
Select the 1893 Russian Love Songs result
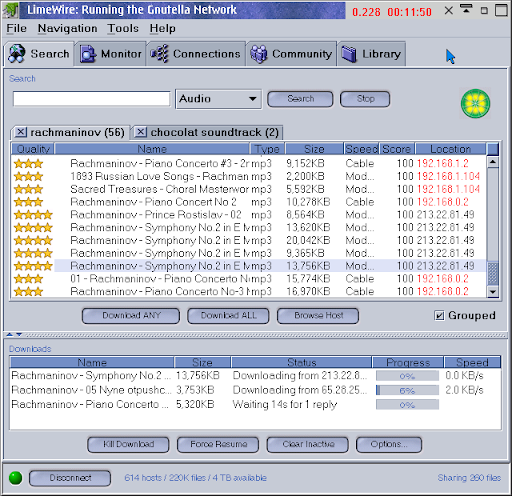[x=248, y=176]
